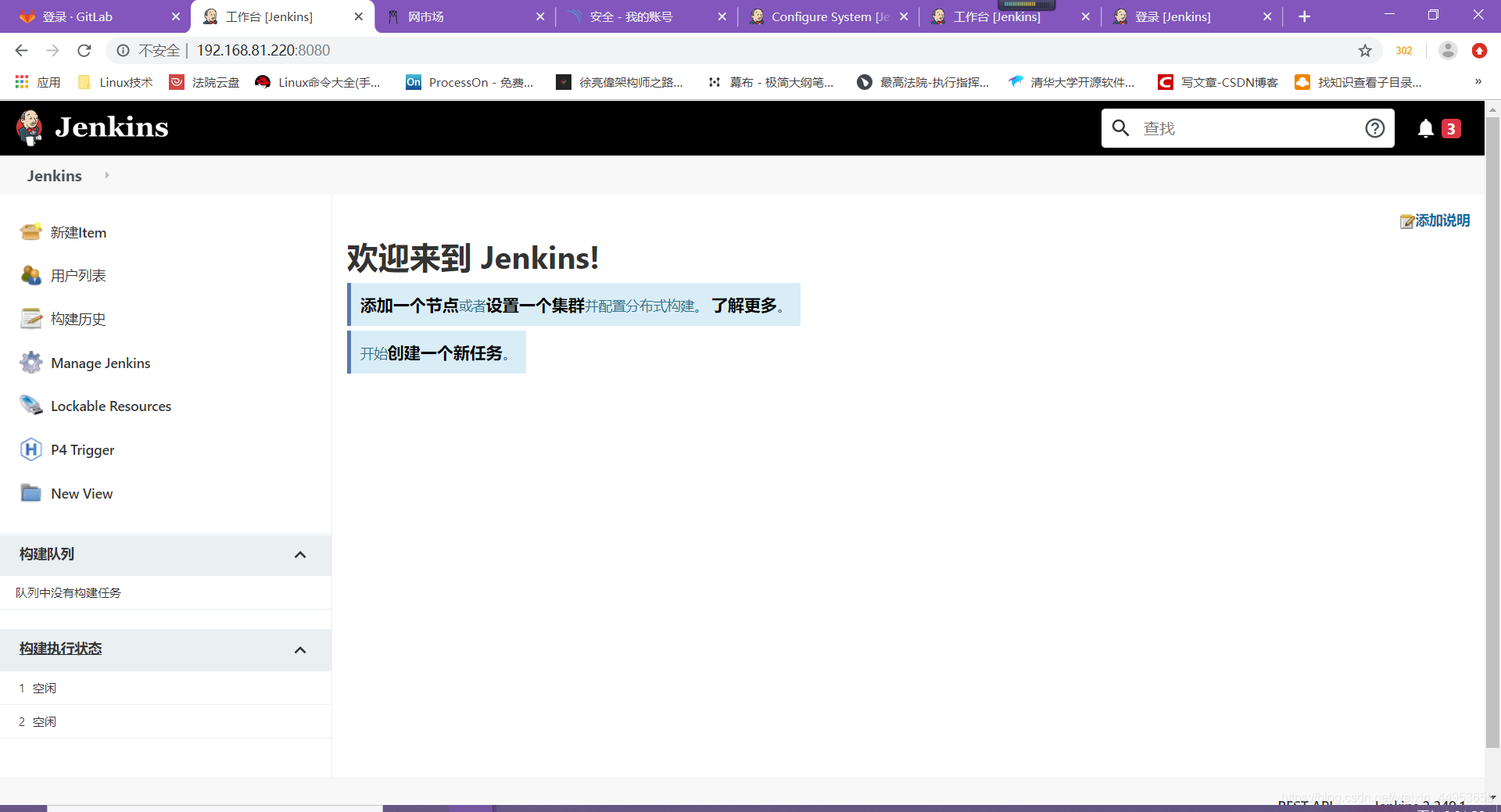Collapse the 构建队列 panel
The height and width of the screenshot is (812, 1501).
(300, 555)
